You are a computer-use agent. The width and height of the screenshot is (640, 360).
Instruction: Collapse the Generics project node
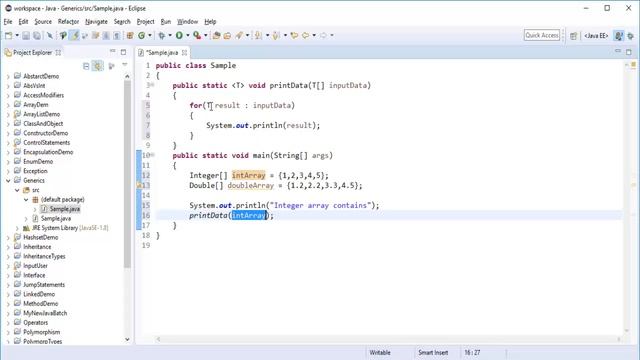(8, 180)
